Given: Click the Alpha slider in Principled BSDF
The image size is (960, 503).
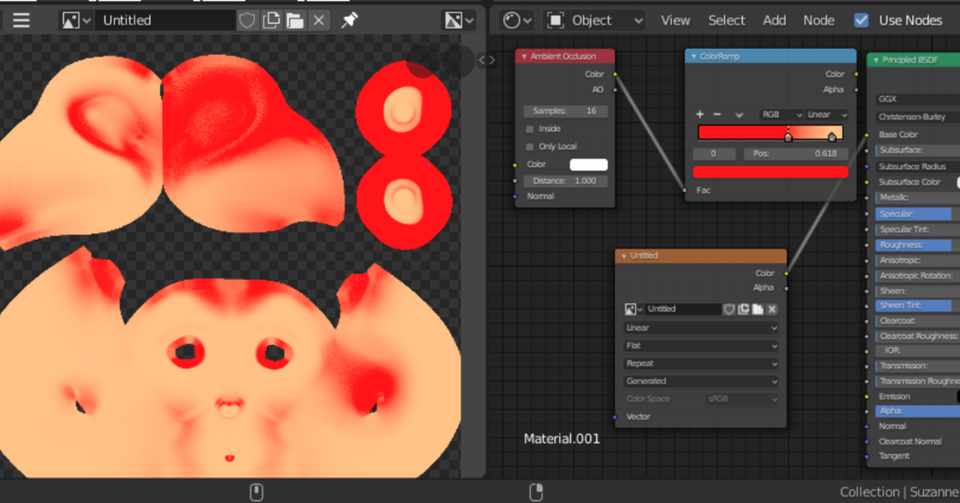Looking at the screenshot, I should point(918,411).
